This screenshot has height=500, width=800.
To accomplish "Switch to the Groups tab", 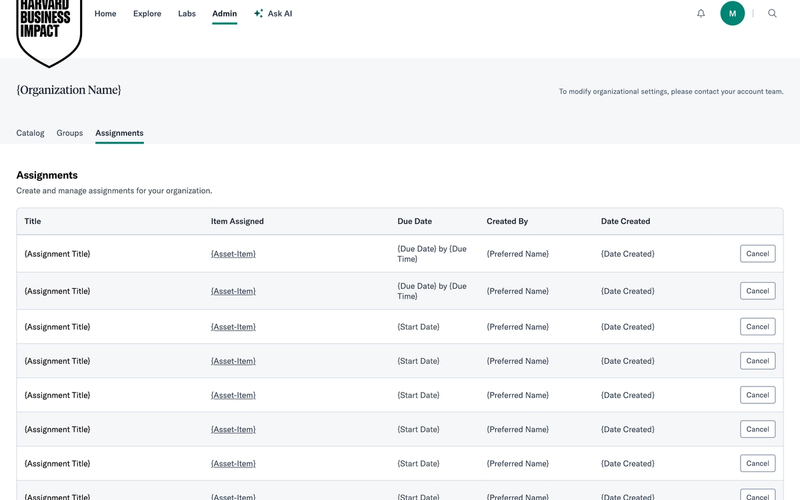I will (x=69, y=133).
